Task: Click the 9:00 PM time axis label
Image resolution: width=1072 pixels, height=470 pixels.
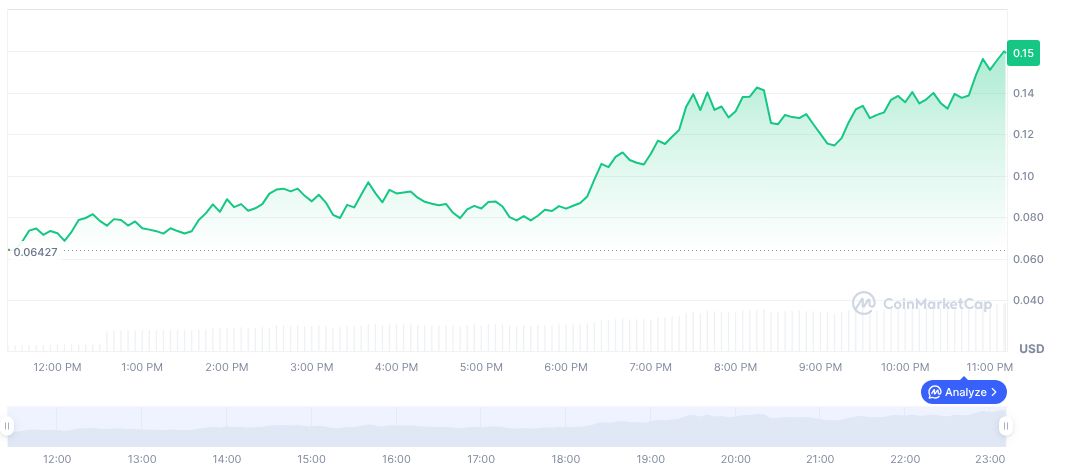Action: (820, 367)
